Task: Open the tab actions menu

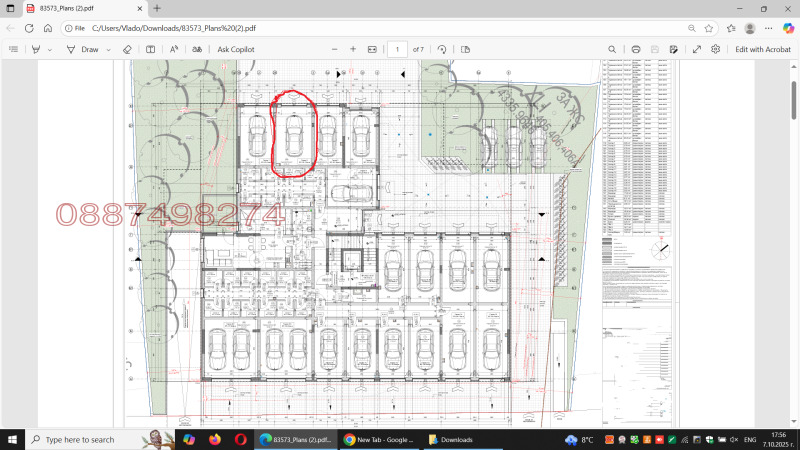Action: pyautogui.click(x=10, y=8)
